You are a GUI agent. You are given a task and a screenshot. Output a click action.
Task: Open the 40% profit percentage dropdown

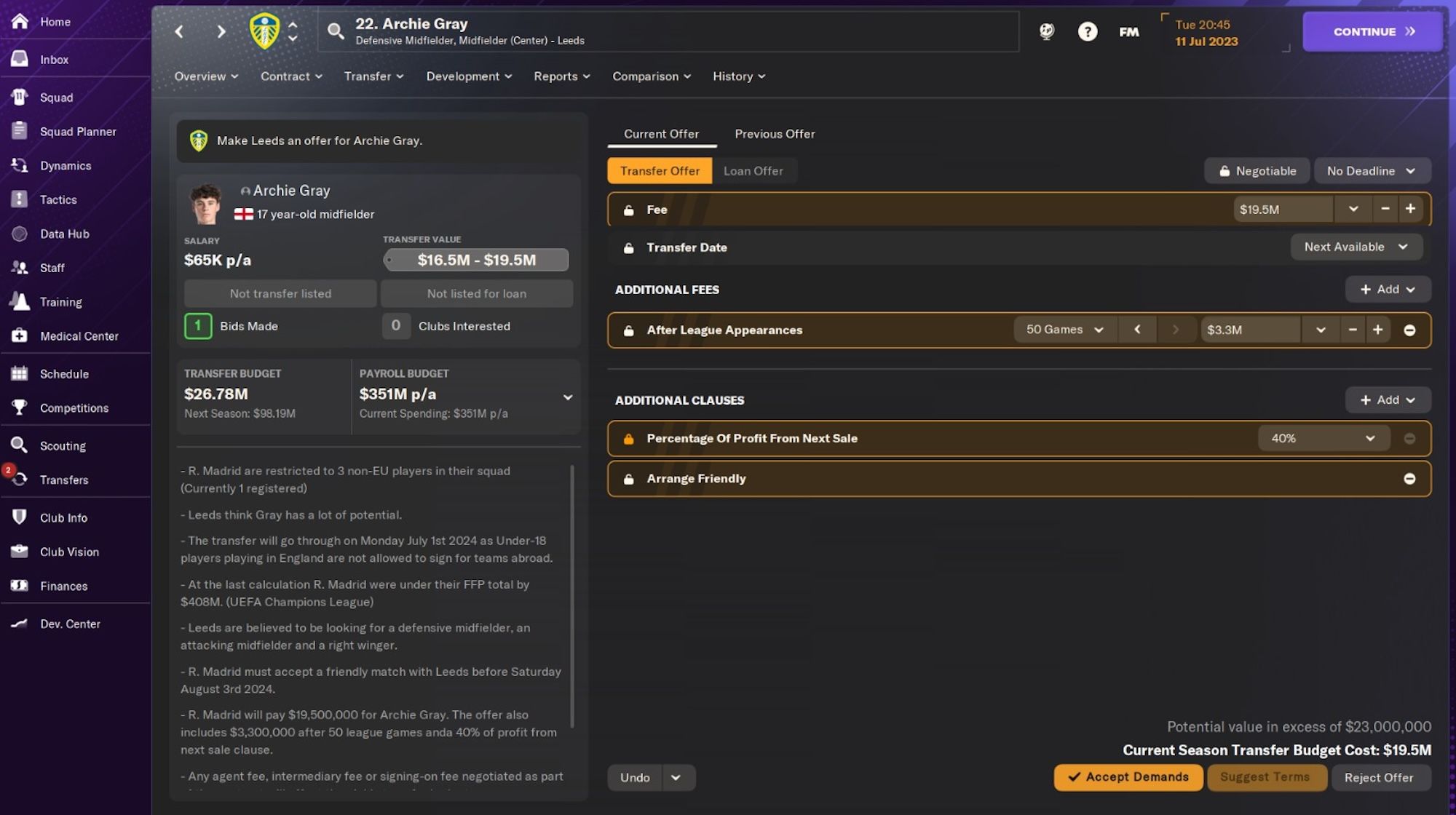pyautogui.click(x=1324, y=438)
